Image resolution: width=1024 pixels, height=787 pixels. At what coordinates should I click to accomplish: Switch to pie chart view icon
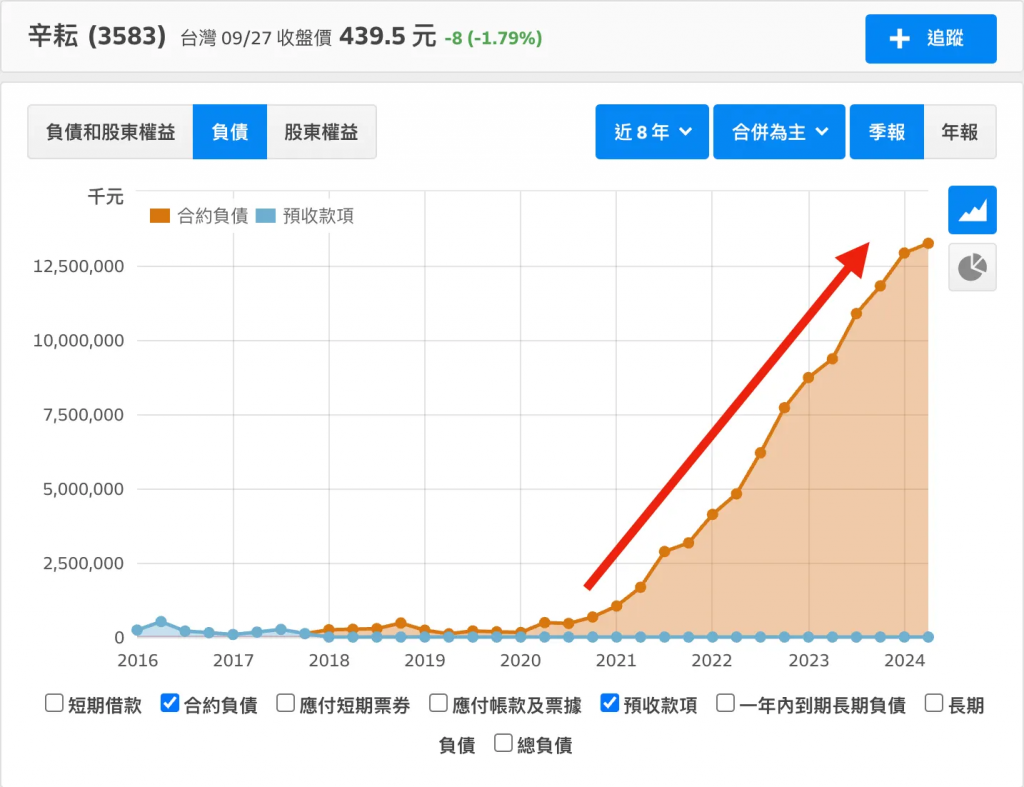coord(972,267)
